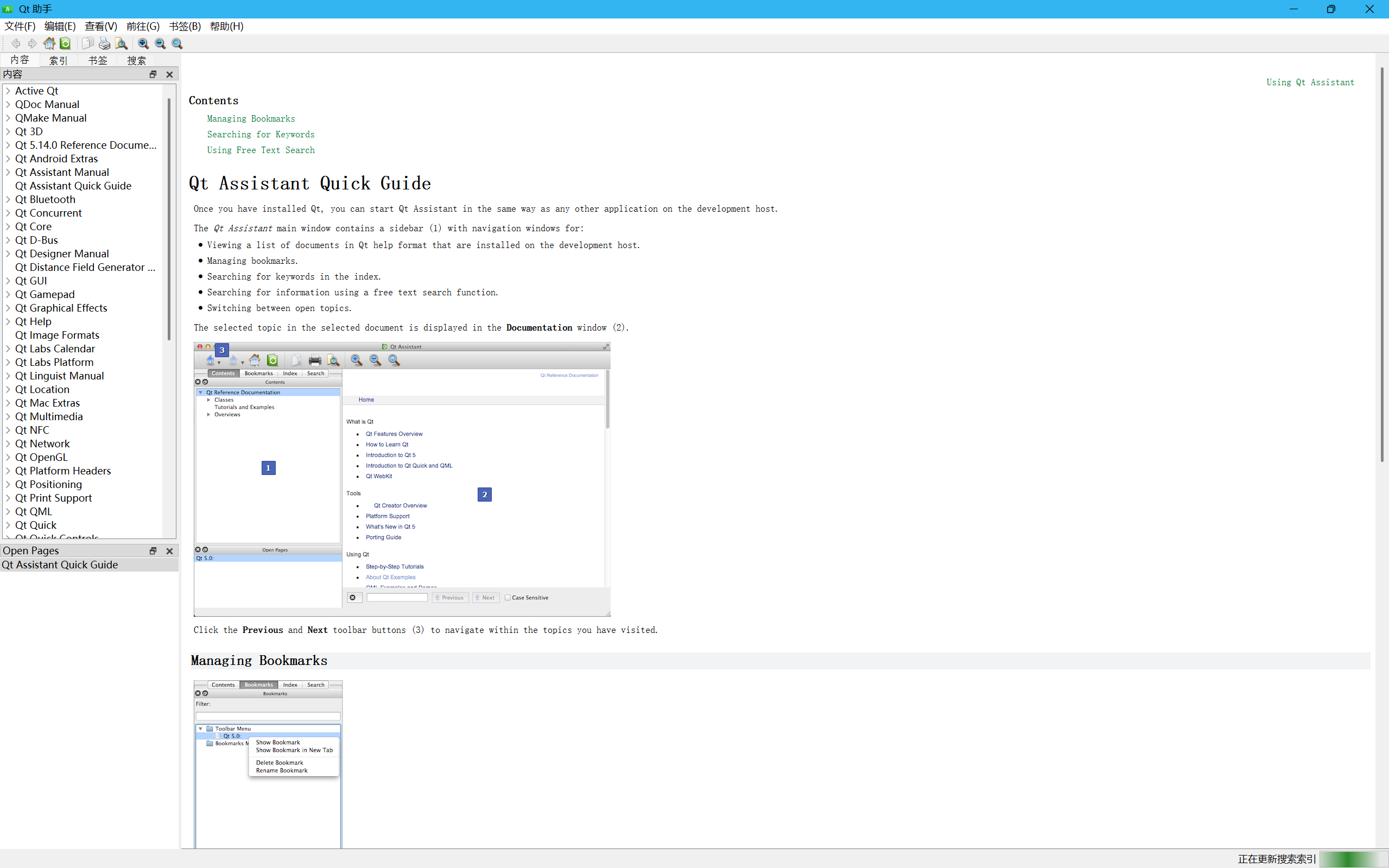
Task: Select the Qt Image Formats entry
Action: 58,335
